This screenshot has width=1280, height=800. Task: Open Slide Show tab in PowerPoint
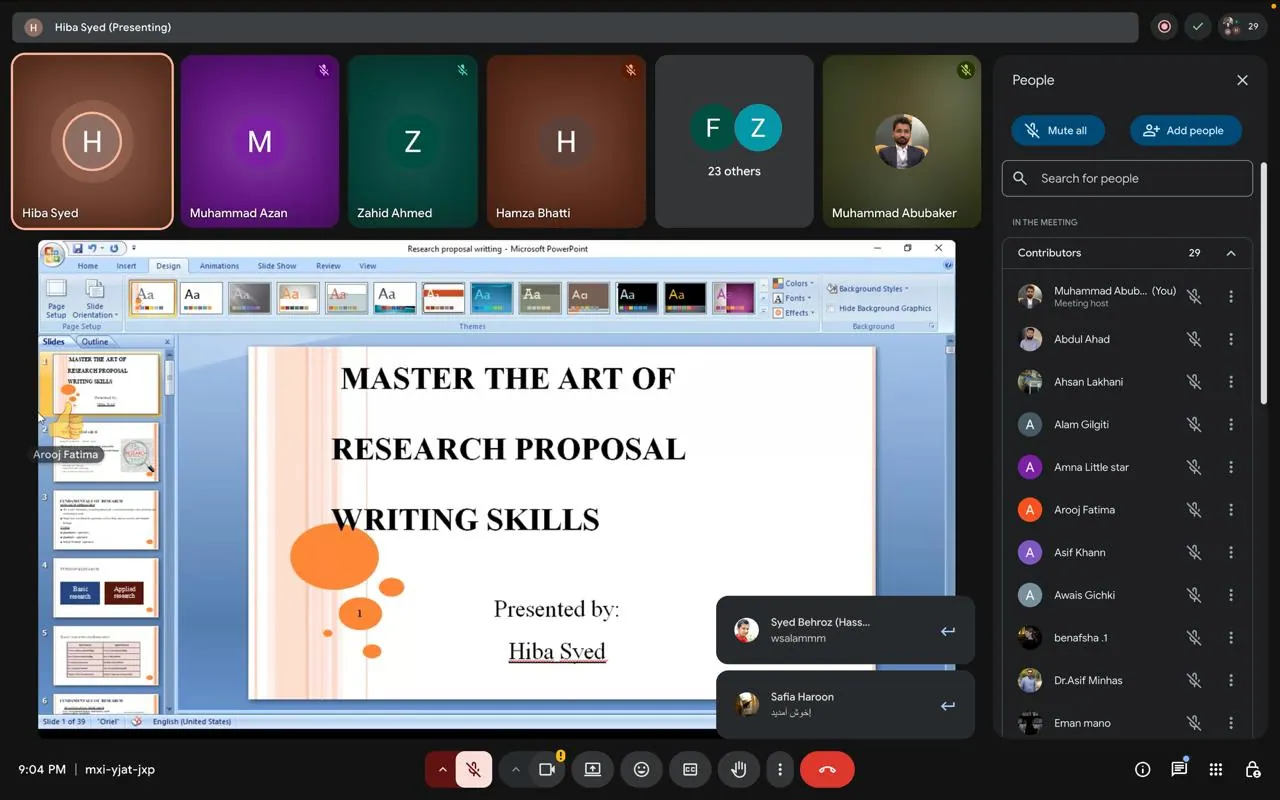(277, 266)
